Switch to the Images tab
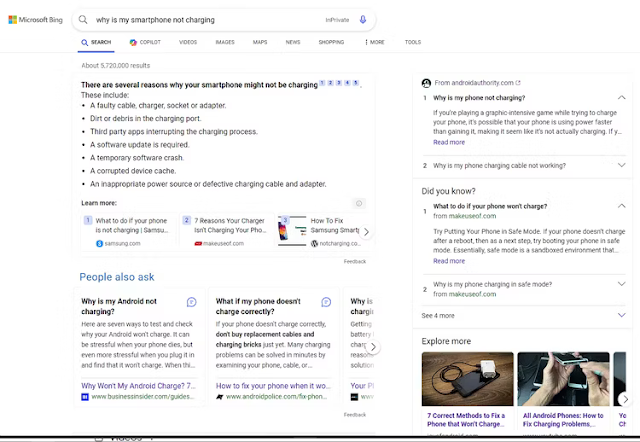 pyautogui.click(x=225, y=42)
